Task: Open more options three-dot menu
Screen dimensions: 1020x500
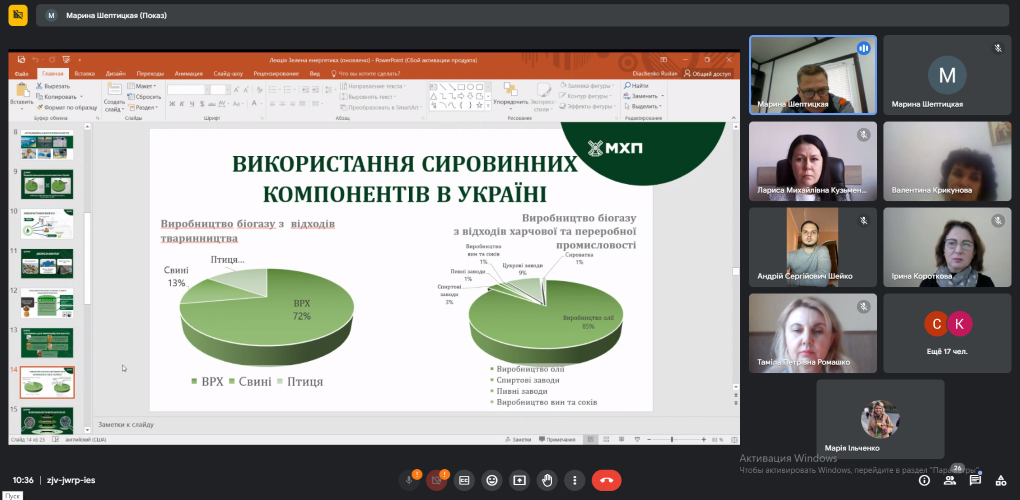Action: click(x=574, y=480)
